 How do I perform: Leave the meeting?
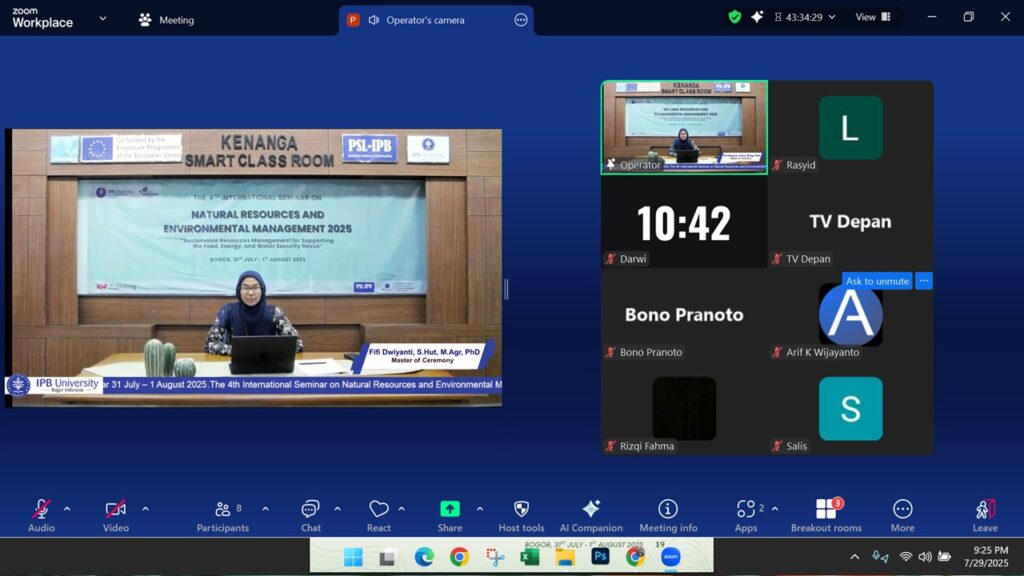[985, 515]
